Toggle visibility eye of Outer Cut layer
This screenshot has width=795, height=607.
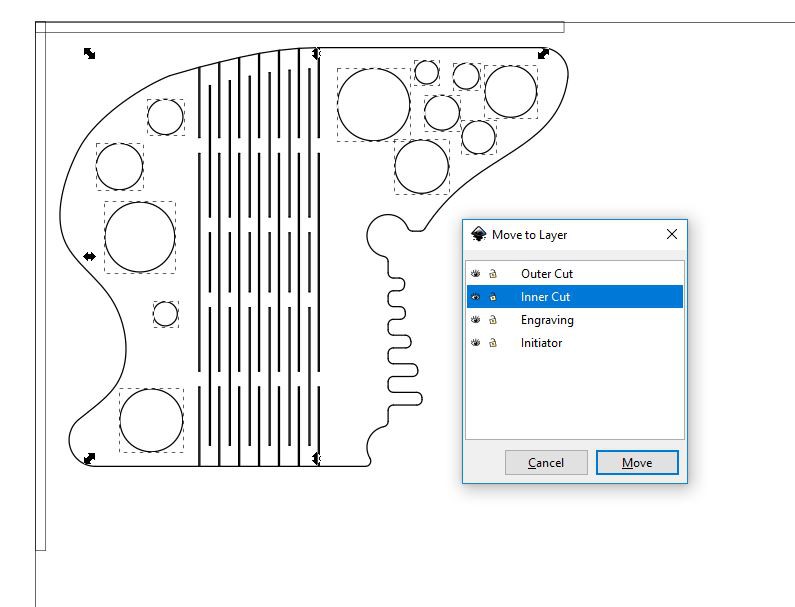click(x=475, y=274)
